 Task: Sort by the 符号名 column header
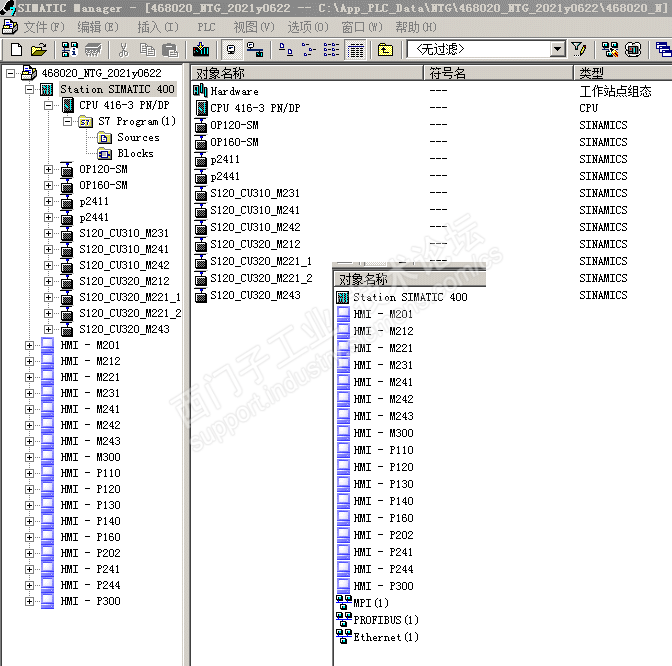(x=498, y=73)
